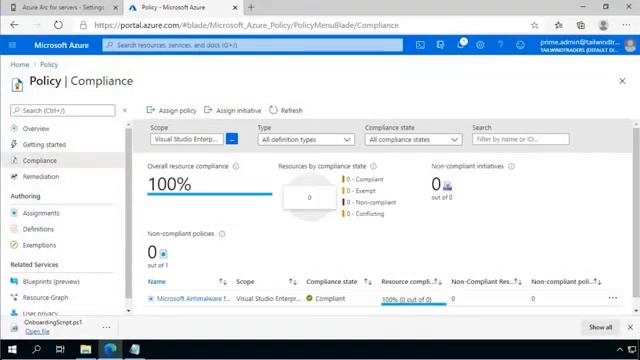640x360 pixels.
Task: Open portal settings gear
Action: click(x=480, y=45)
